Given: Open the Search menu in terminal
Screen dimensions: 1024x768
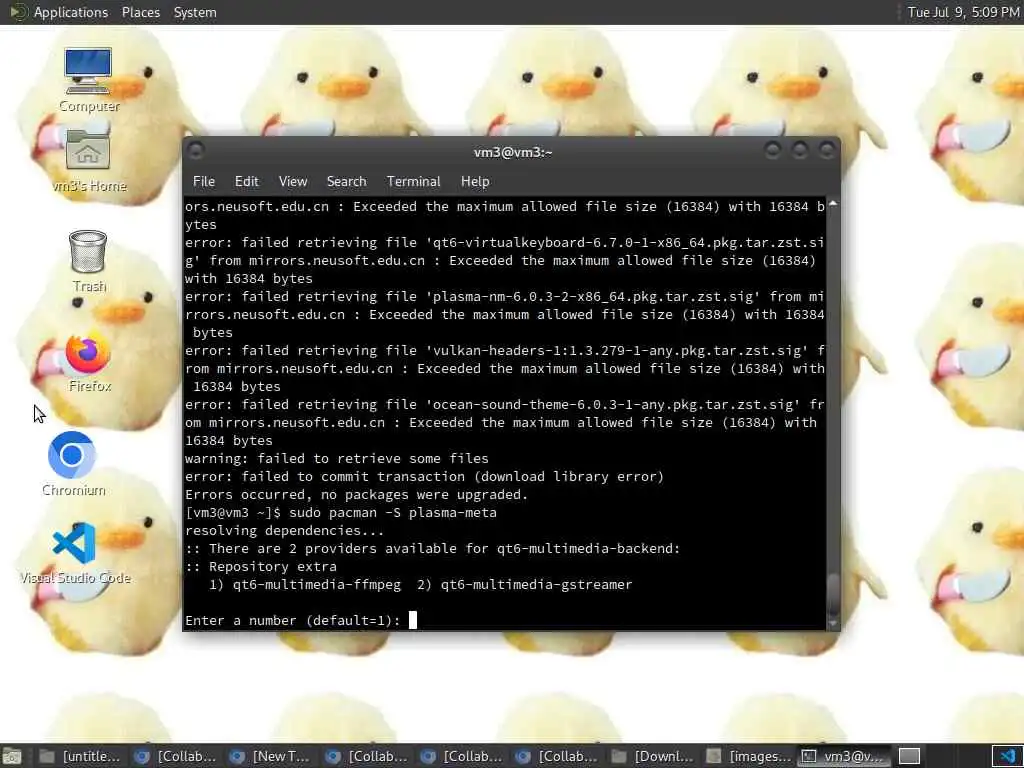Looking at the screenshot, I should click(x=346, y=182).
